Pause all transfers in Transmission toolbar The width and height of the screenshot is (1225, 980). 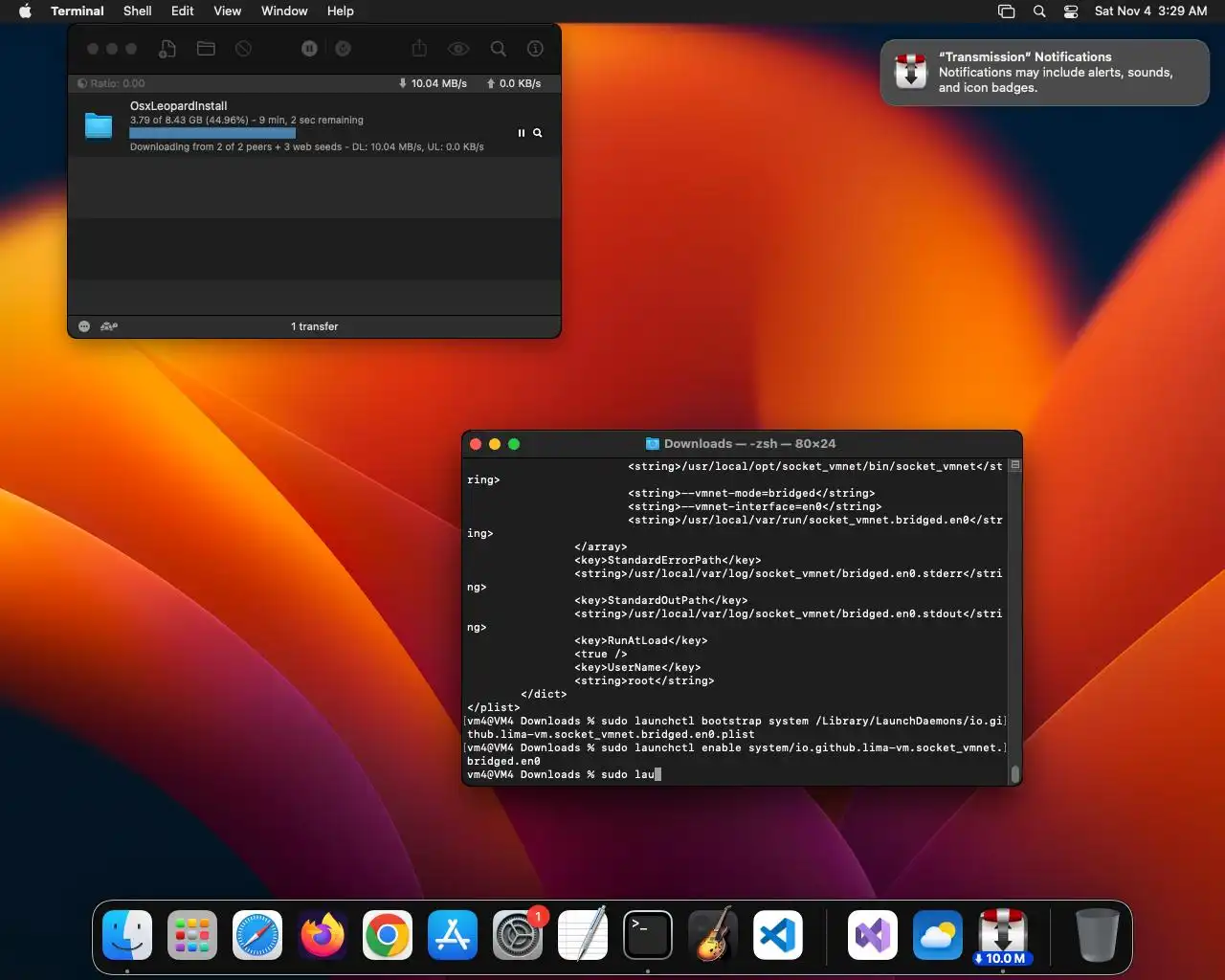click(x=309, y=49)
